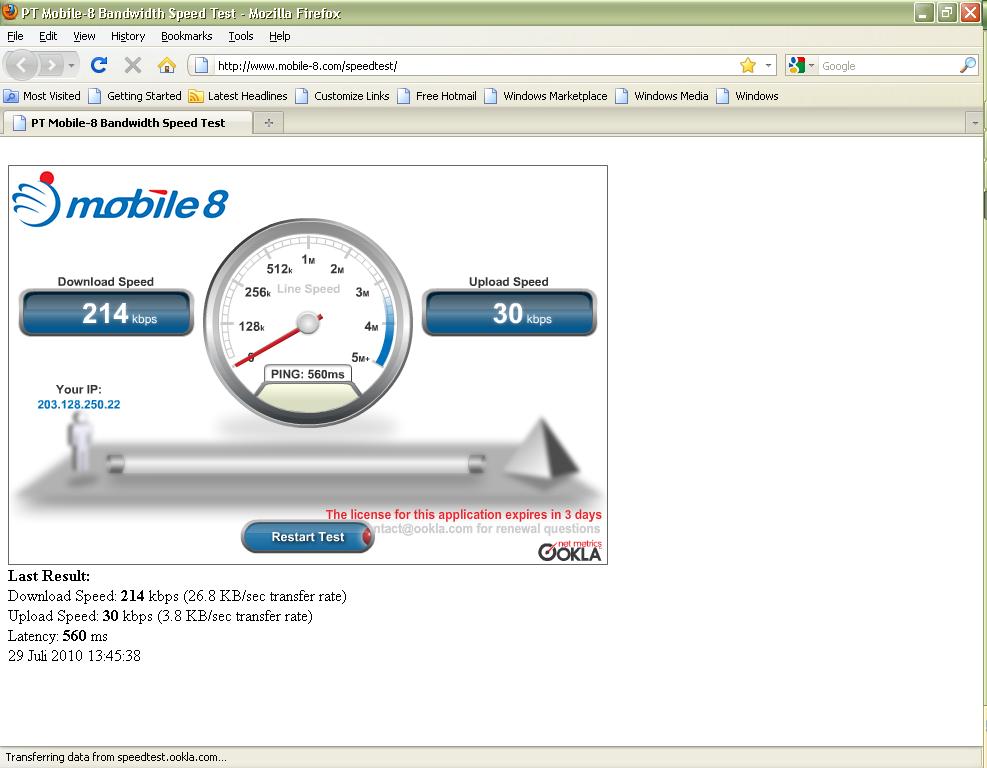
Task: Click the transfer progress tube bar
Action: (296, 464)
